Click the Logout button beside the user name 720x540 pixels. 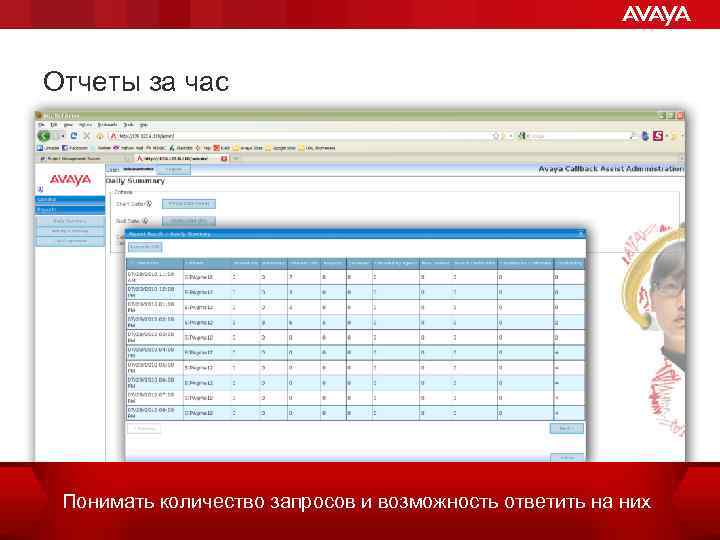[174, 169]
